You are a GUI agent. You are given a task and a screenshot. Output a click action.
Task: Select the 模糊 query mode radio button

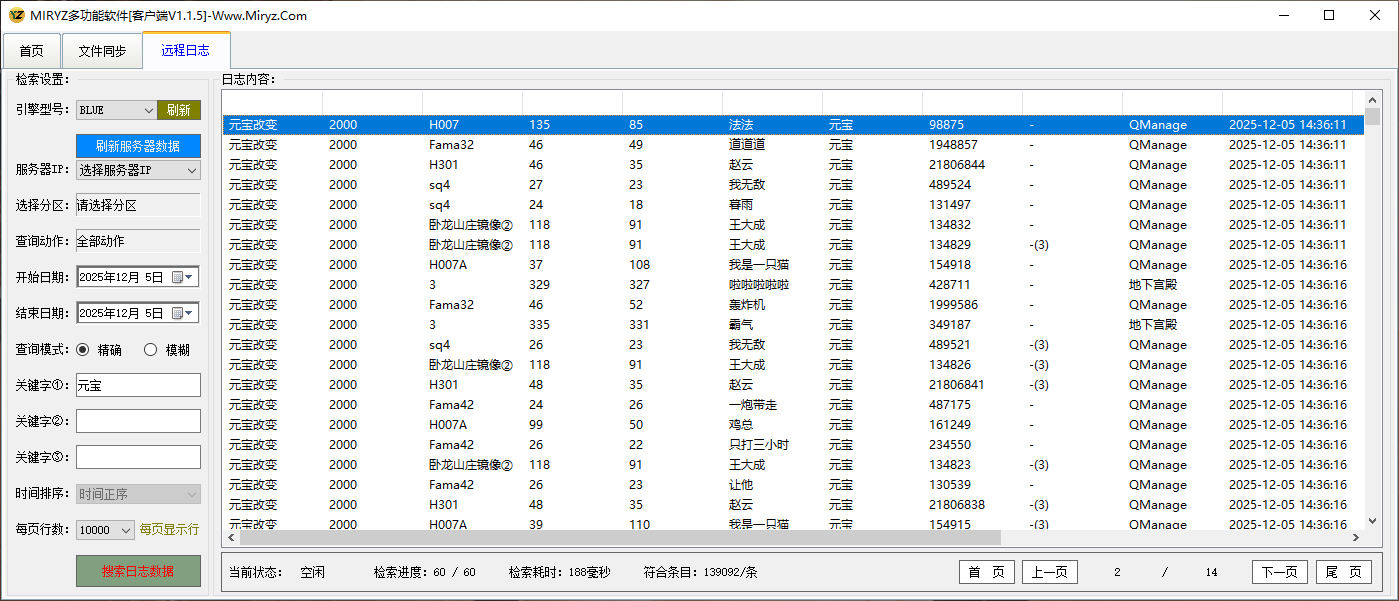point(151,350)
